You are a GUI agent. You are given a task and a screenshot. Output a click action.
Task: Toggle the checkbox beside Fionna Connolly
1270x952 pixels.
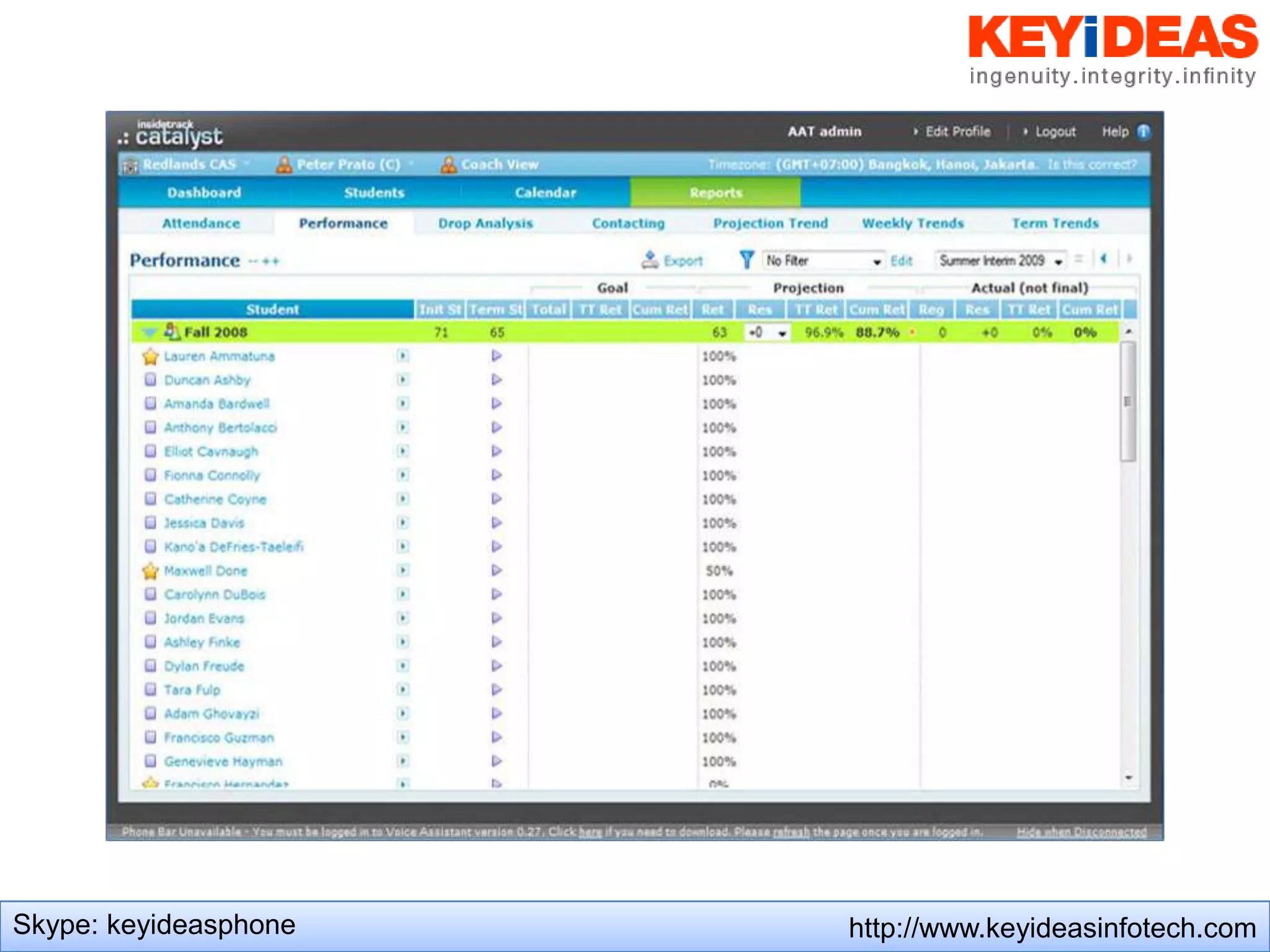click(150, 475)
